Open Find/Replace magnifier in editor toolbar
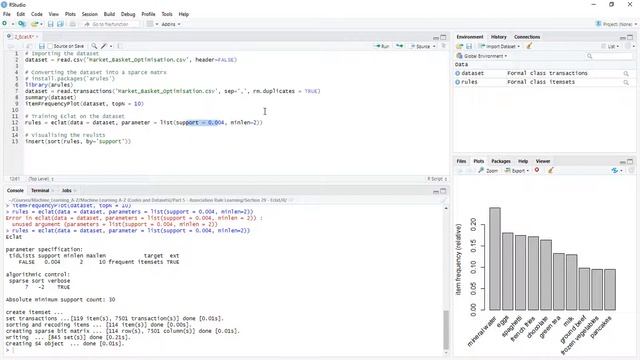 (94, 46)
